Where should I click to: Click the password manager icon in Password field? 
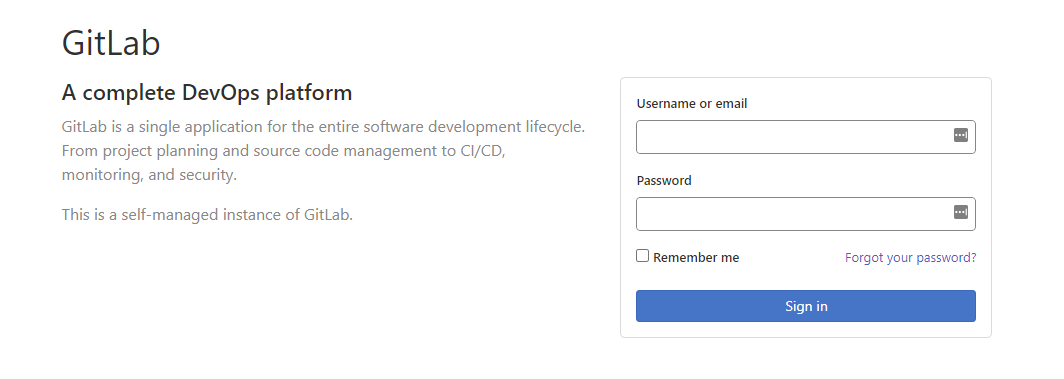pyautogui.click(x=961, y=213)
